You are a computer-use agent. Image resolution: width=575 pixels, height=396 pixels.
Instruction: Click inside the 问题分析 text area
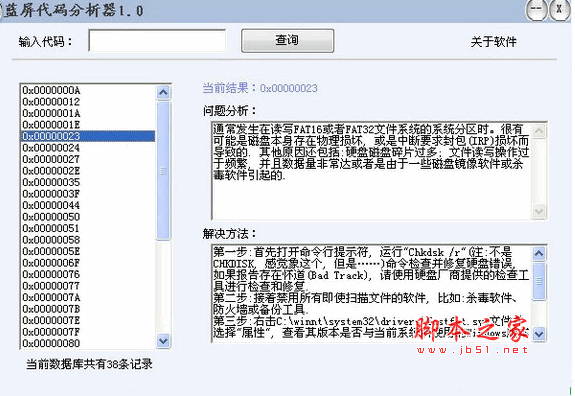click(372, 171)
